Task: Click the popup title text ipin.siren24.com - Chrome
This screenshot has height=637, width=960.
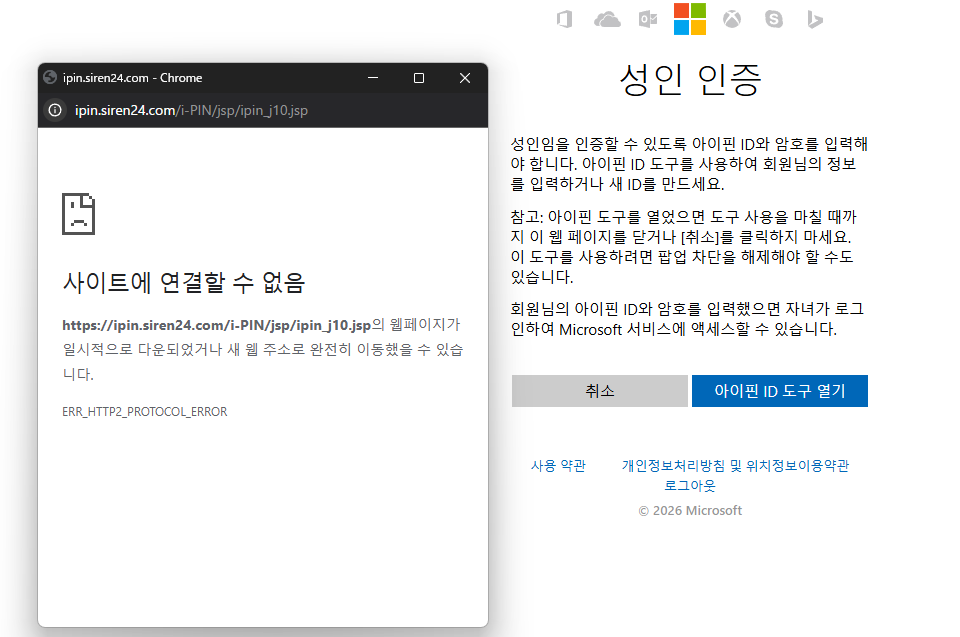Action: [132, 78]
